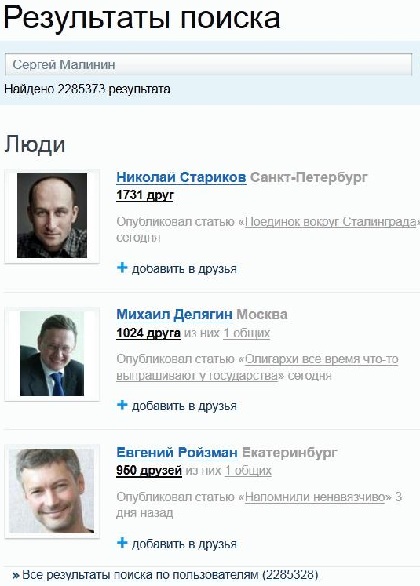View the 1731 друг friends list
This screenshot has width=420, height=586.
point(145,195)
